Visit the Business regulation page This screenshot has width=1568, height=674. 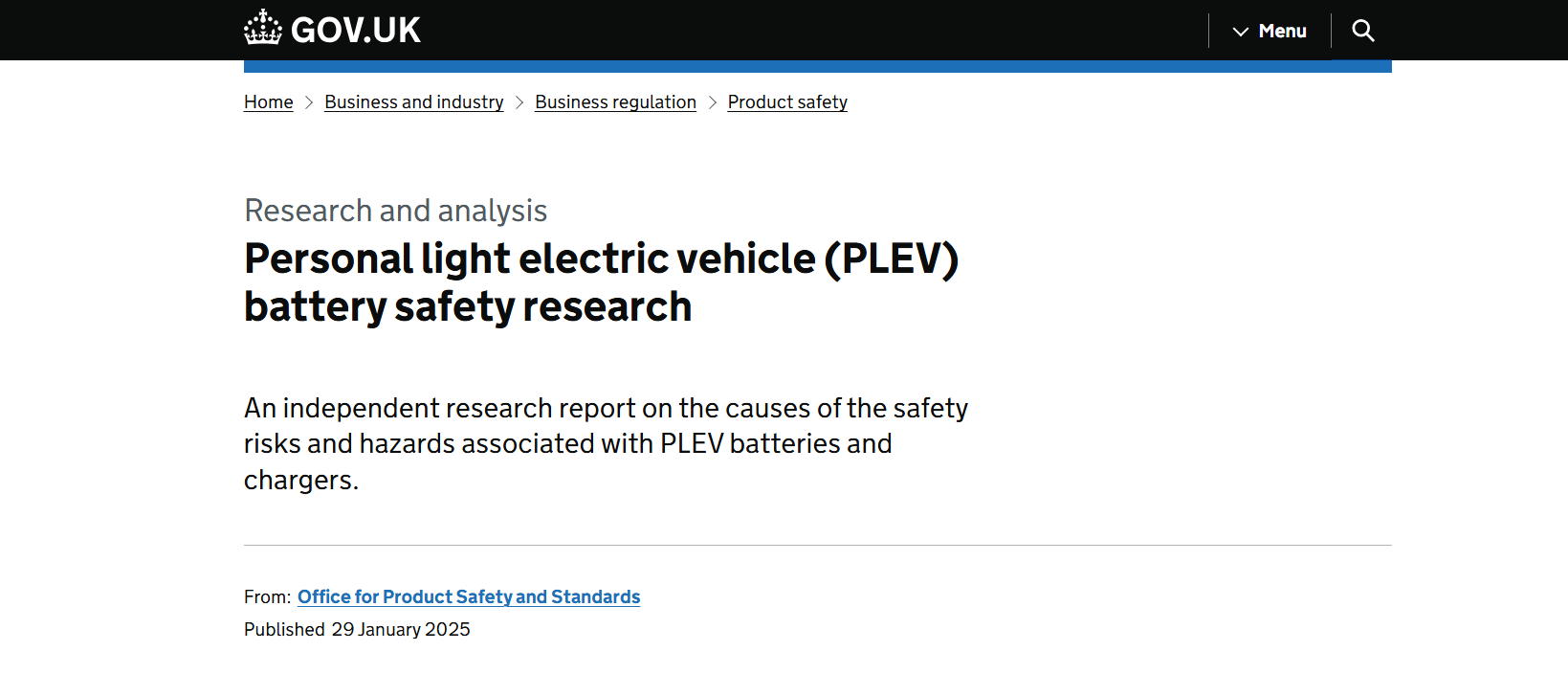coord(615,101)
